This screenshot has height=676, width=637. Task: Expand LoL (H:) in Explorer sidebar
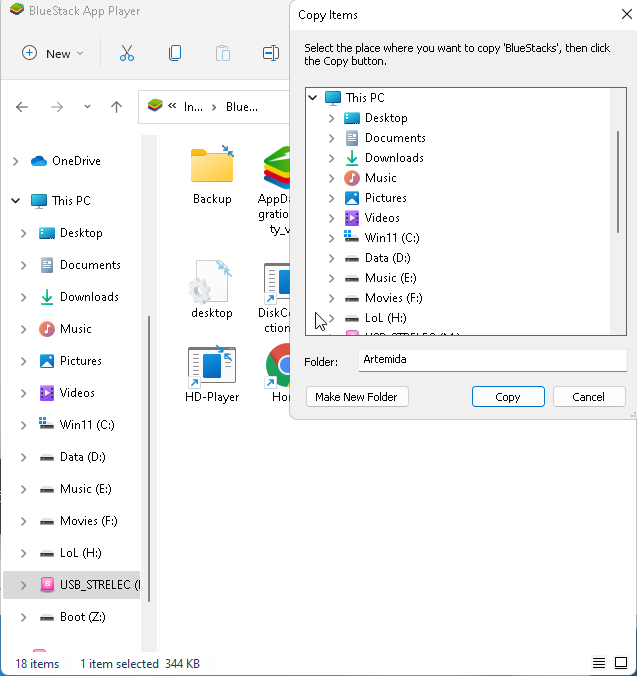(24, 553)
